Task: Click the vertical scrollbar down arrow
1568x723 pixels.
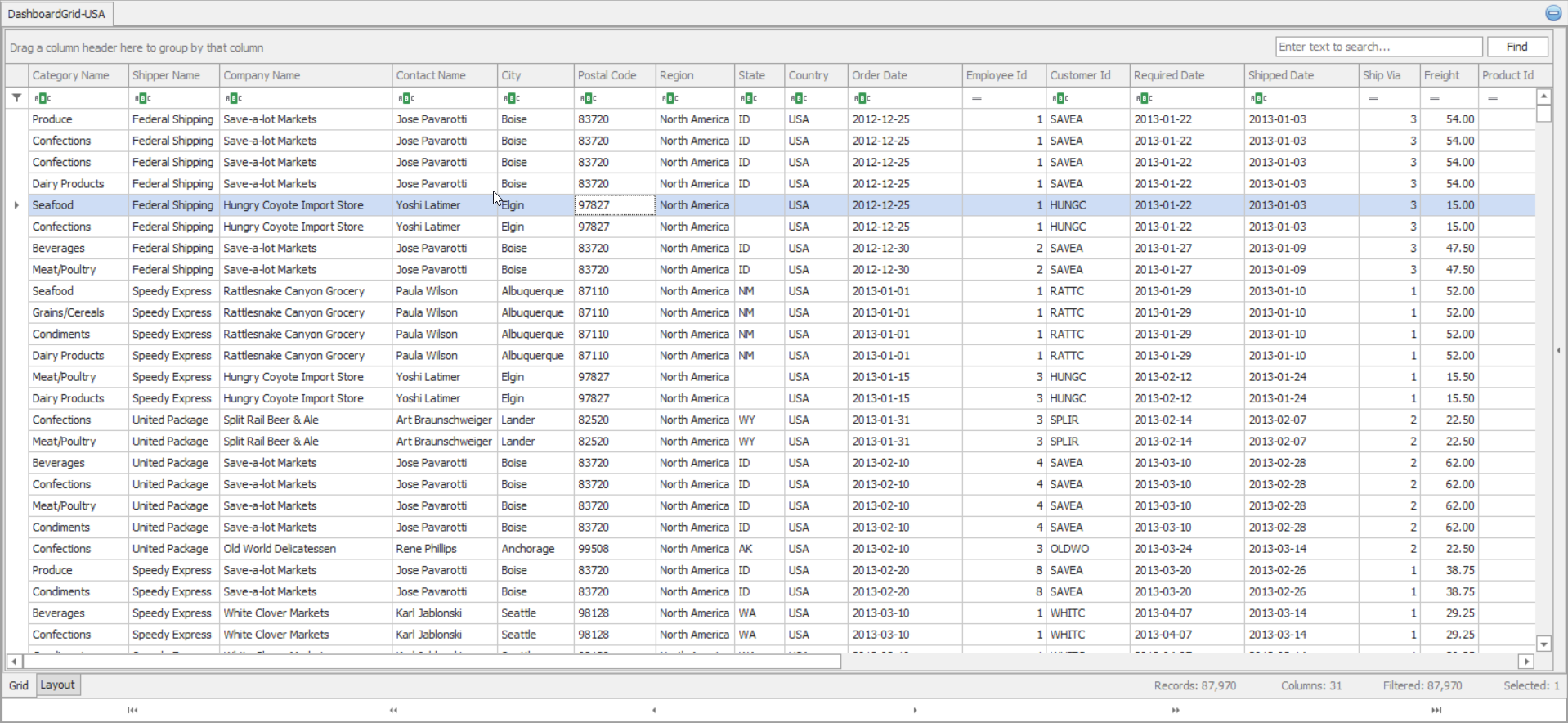Action: [1543, 644]
